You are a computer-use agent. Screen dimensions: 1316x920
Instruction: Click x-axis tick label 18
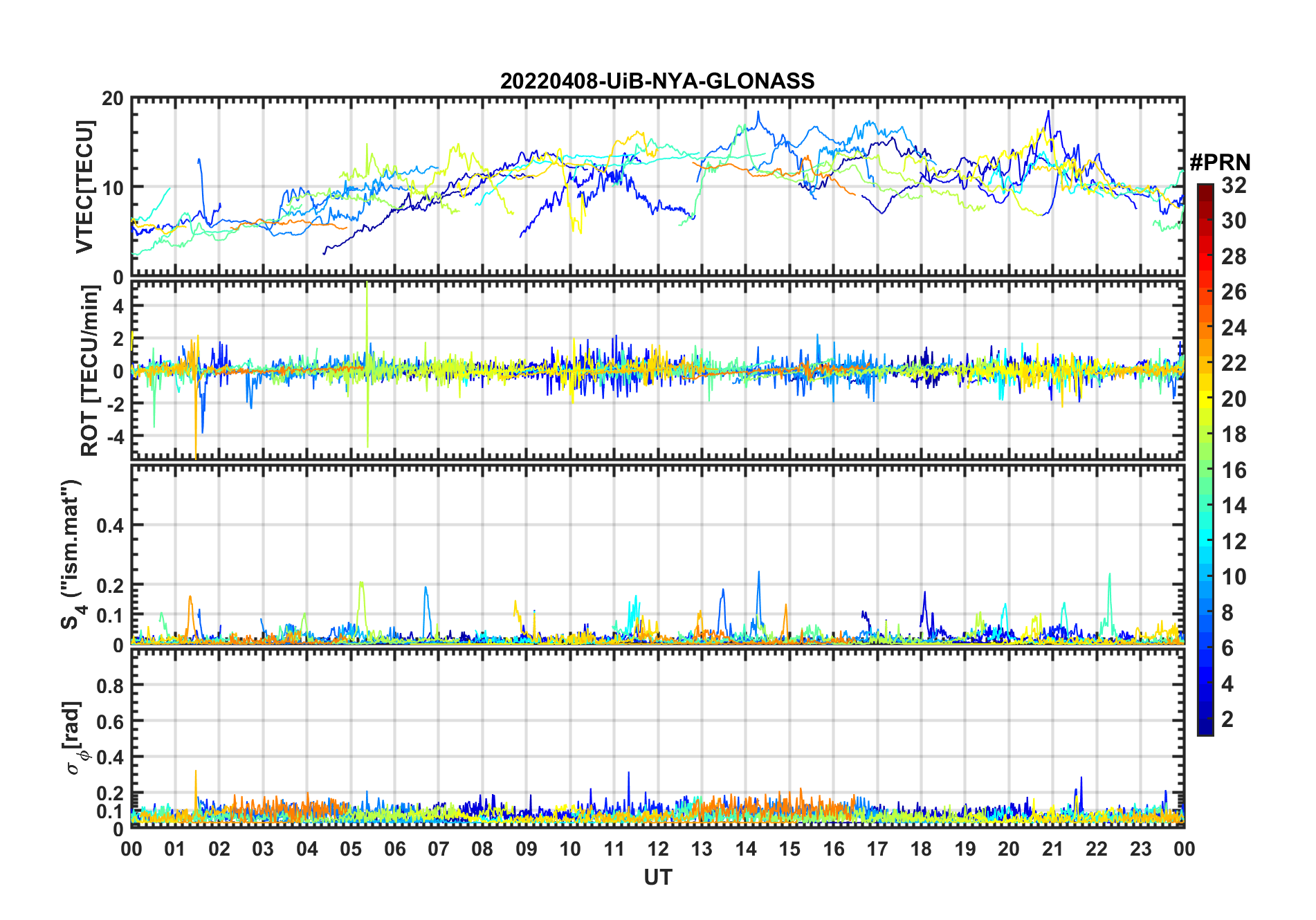pos(921,849)
